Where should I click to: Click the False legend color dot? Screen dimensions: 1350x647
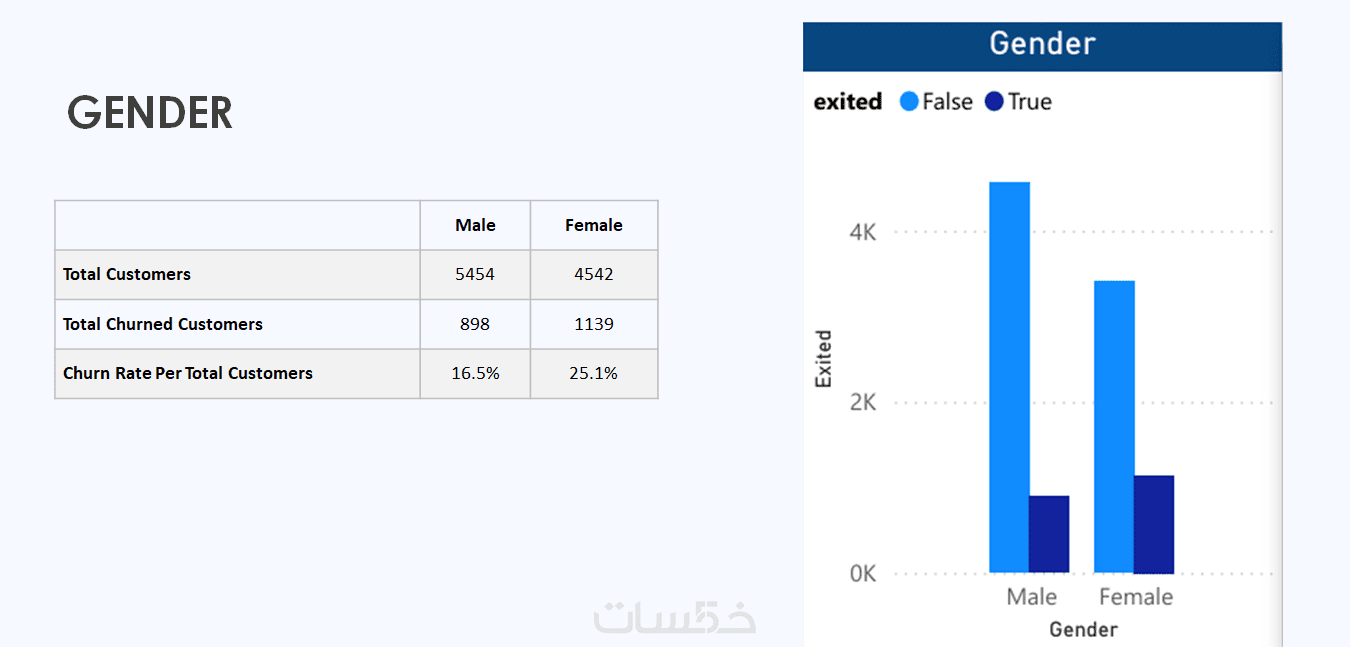[909, 101]
